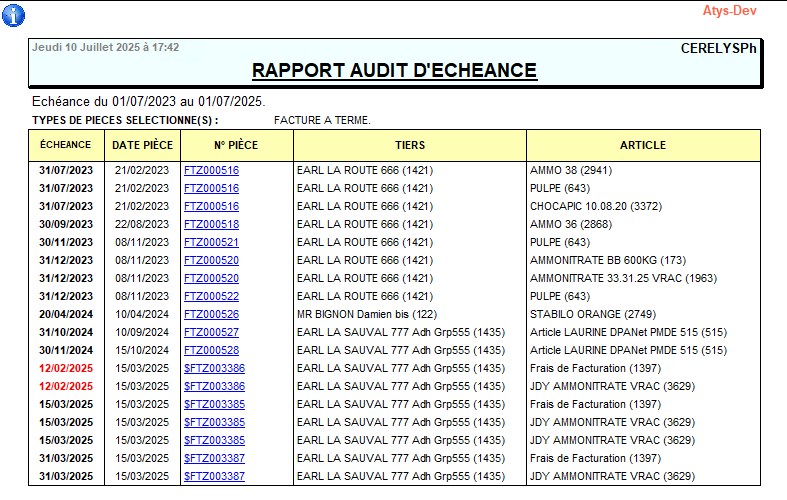Open FTZ000520 link in AMMONITRATE BB 600KG row

pyautogui.click(x=211, y=260)
